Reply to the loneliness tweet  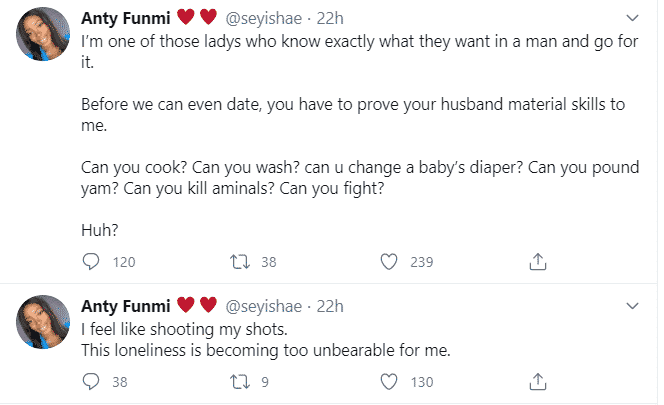pyautogui.click(x=91, y=381)
